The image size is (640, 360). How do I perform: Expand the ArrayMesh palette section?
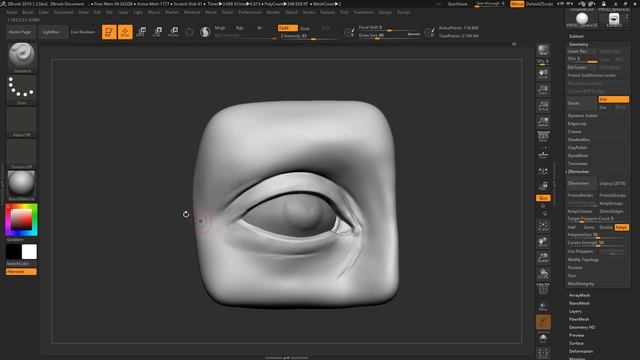(x=580, y=295)
